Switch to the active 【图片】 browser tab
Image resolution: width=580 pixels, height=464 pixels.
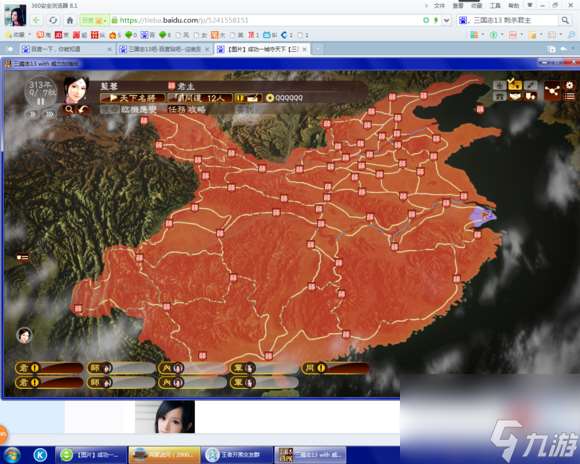262,49
